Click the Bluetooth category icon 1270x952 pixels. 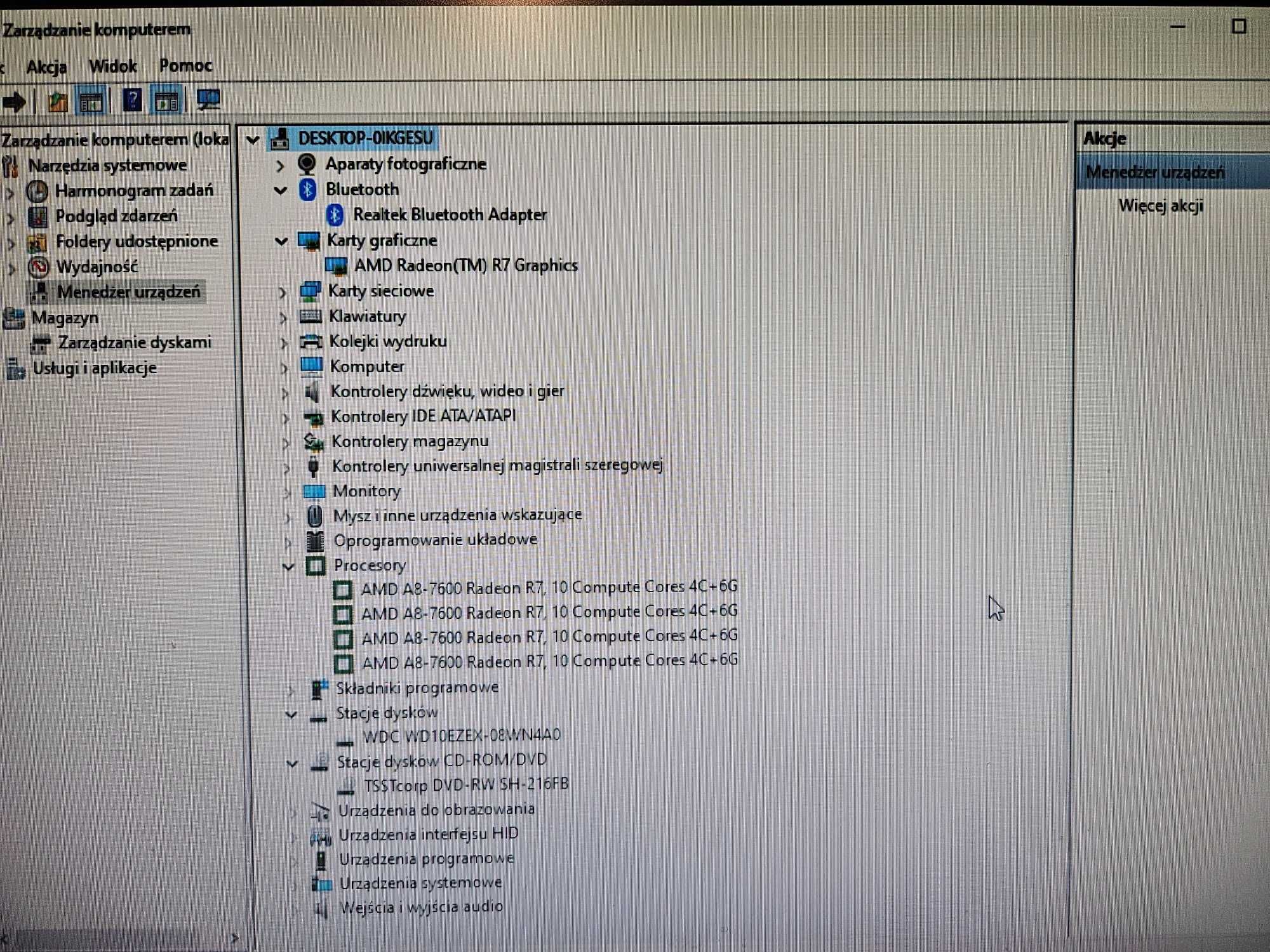point(308,190)
